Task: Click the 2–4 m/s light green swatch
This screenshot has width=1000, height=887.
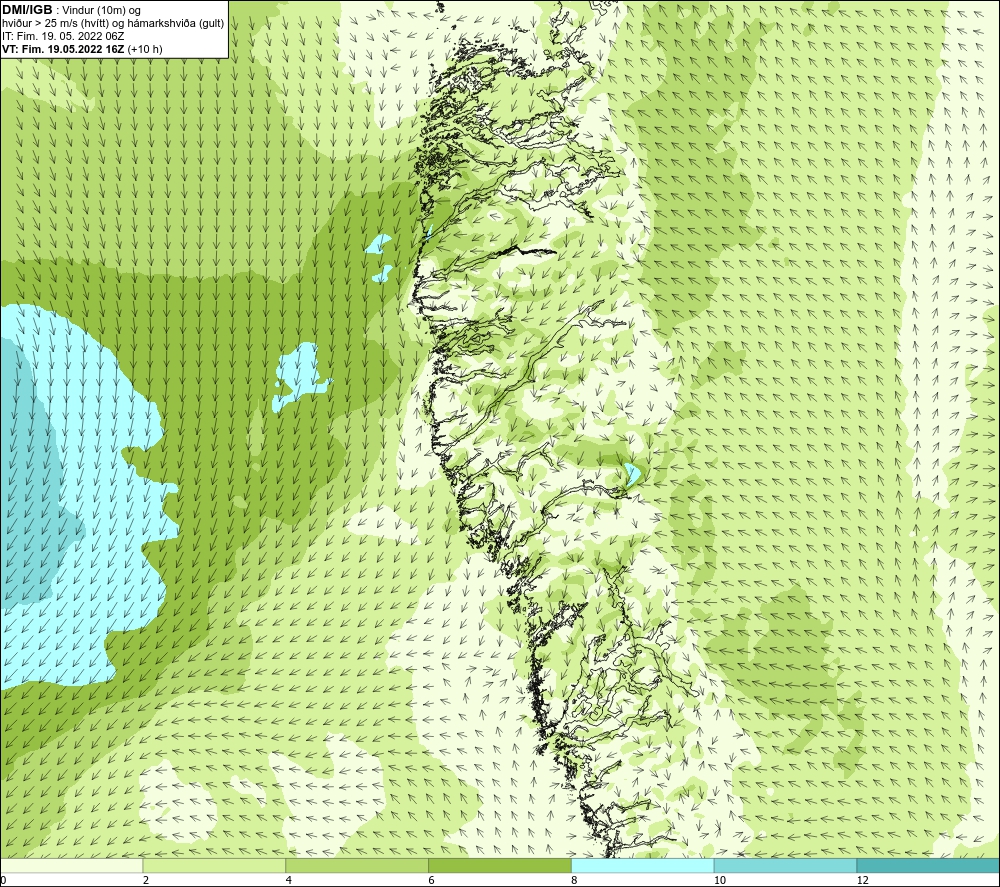Action: 214,865
